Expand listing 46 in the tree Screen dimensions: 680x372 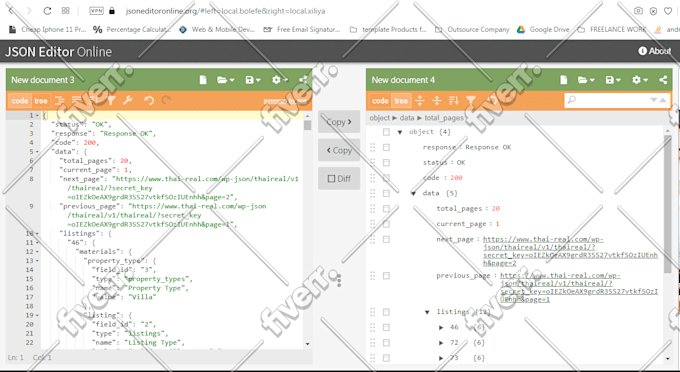(x=441, y=327)
